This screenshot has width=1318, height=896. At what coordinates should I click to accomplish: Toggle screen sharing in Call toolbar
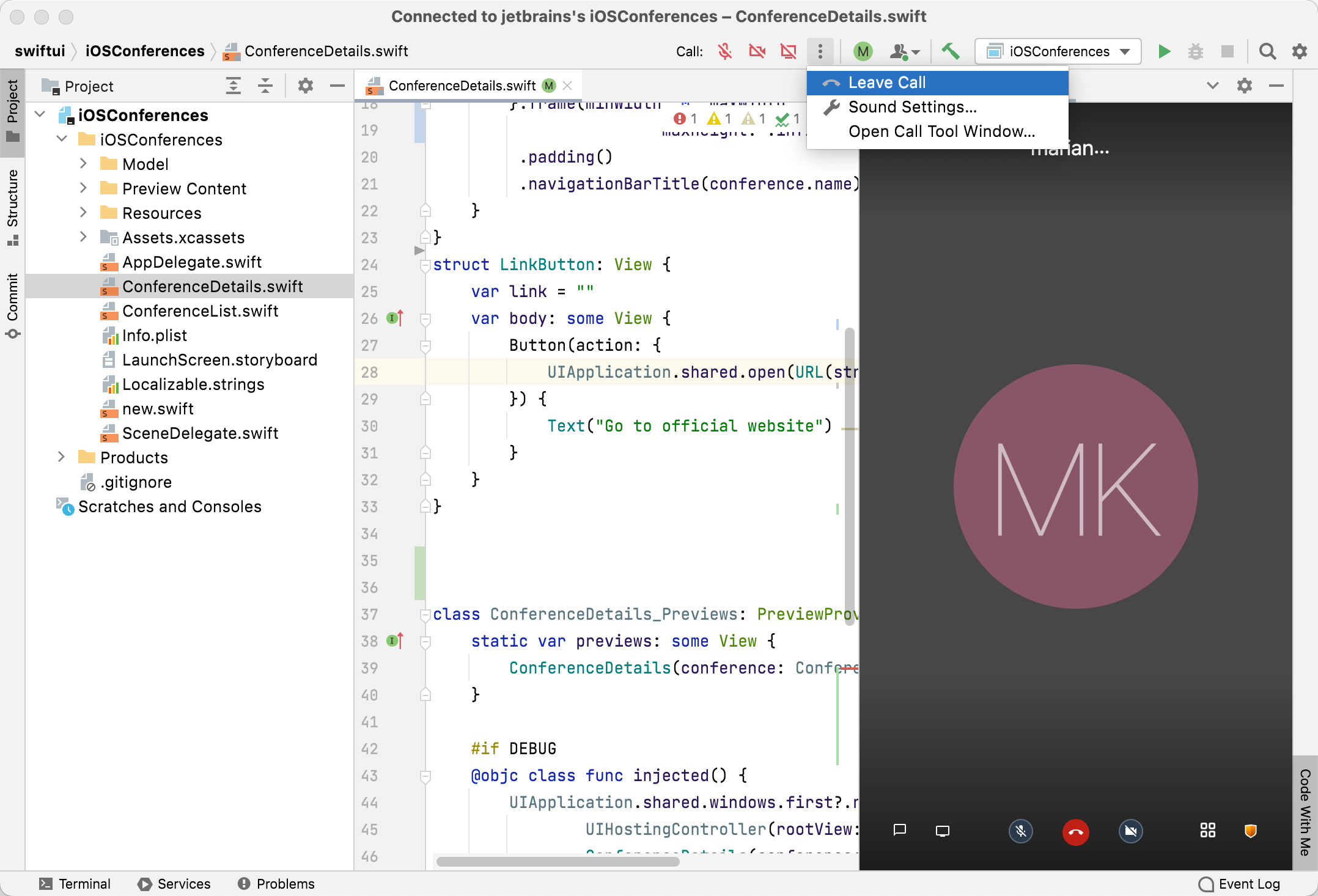(x=789, y=51)
